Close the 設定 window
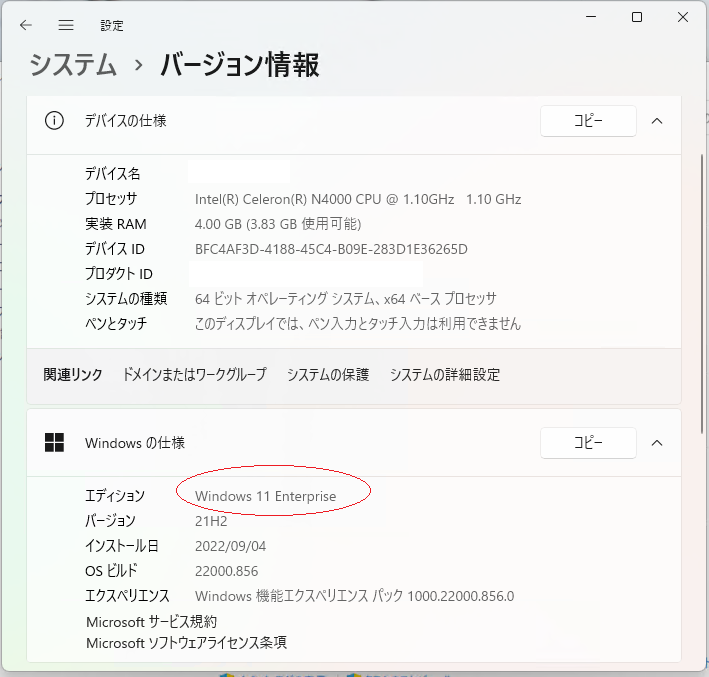 (x=683, y=17)
